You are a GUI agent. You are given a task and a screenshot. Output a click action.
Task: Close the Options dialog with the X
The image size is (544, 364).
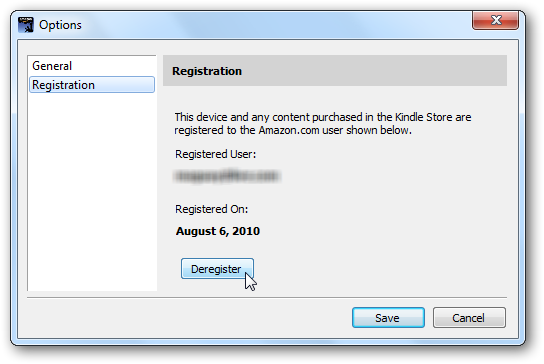click(495, 20)
